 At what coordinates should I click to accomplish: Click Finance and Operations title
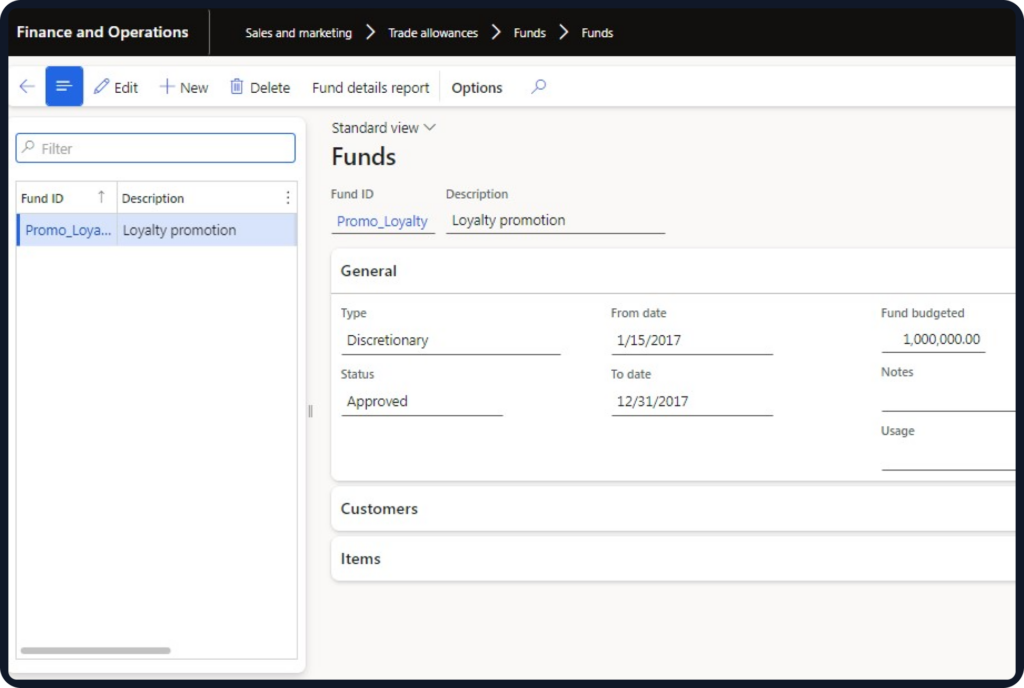(x=103, y=32)
